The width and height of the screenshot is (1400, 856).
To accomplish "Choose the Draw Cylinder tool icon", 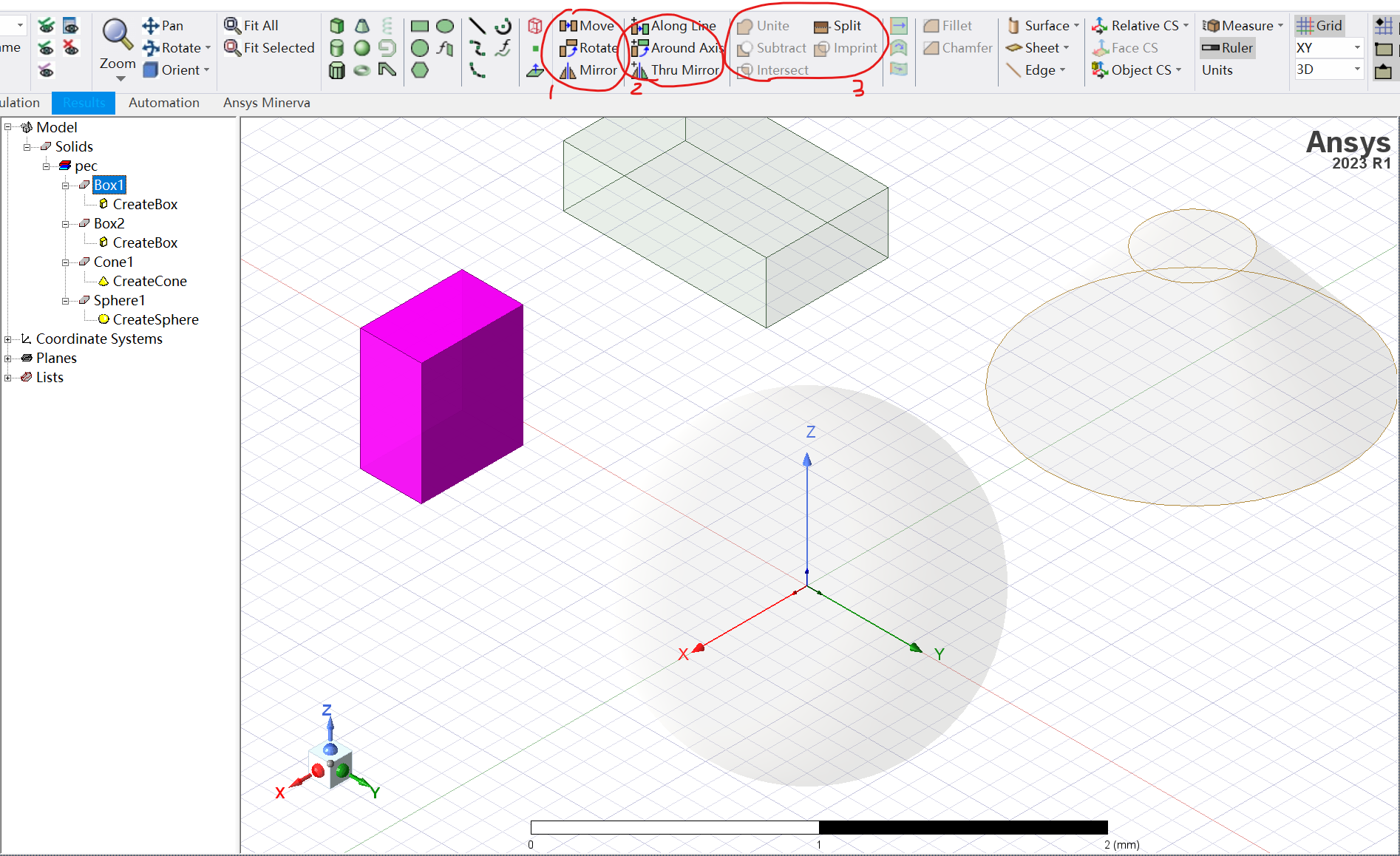I will pos(337,48).
